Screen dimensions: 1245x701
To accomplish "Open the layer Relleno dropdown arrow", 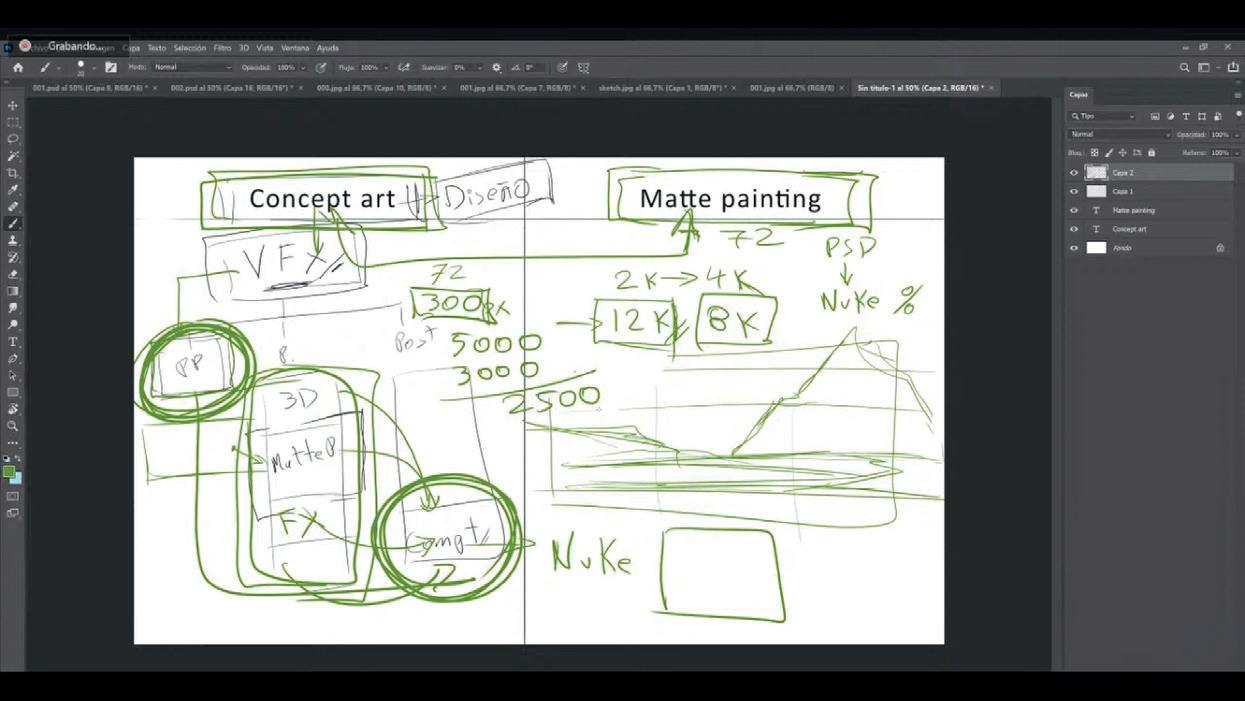I will click(x=1236, y=153).
